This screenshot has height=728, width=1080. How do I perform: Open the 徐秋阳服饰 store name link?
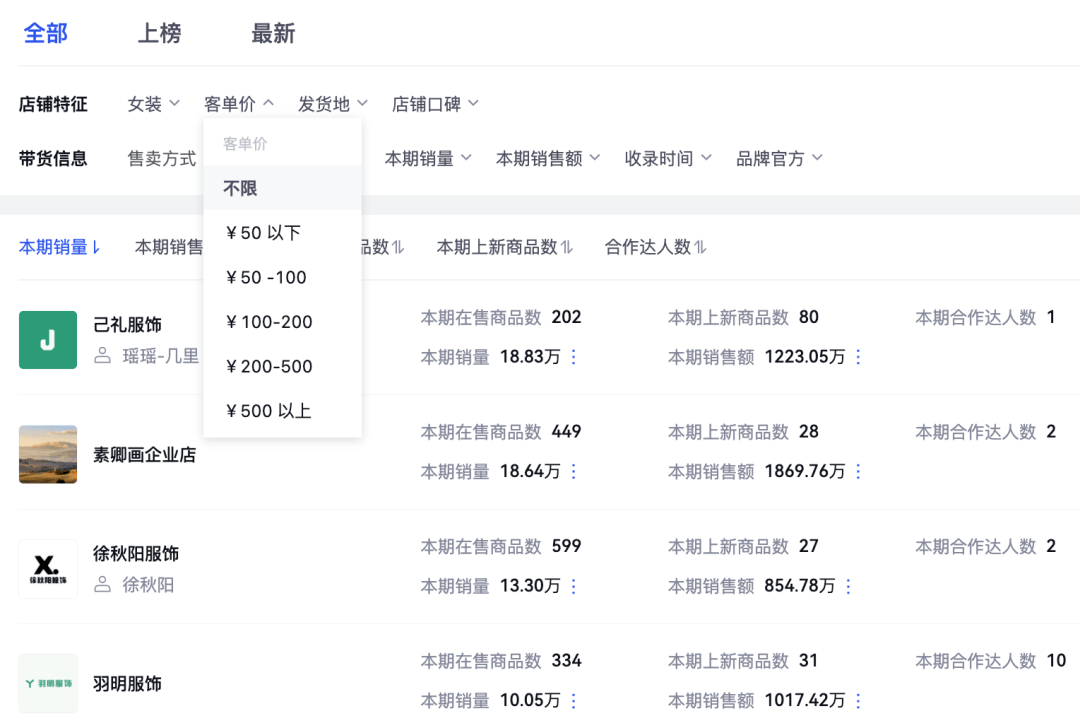[x=136, y=553]
